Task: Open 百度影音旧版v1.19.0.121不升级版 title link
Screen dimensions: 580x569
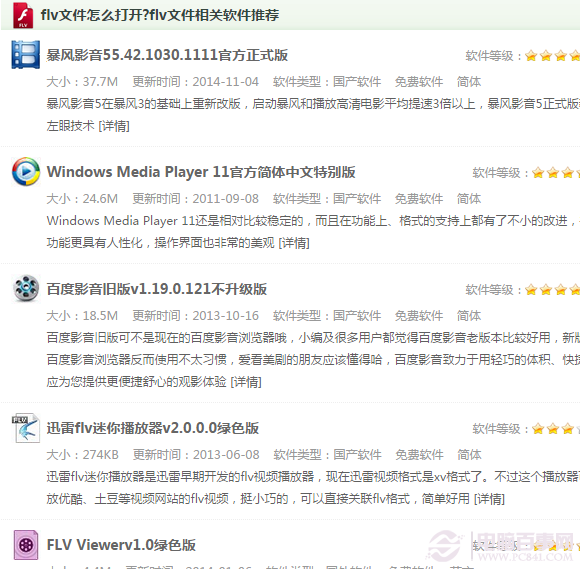Action: coord(156,289)
